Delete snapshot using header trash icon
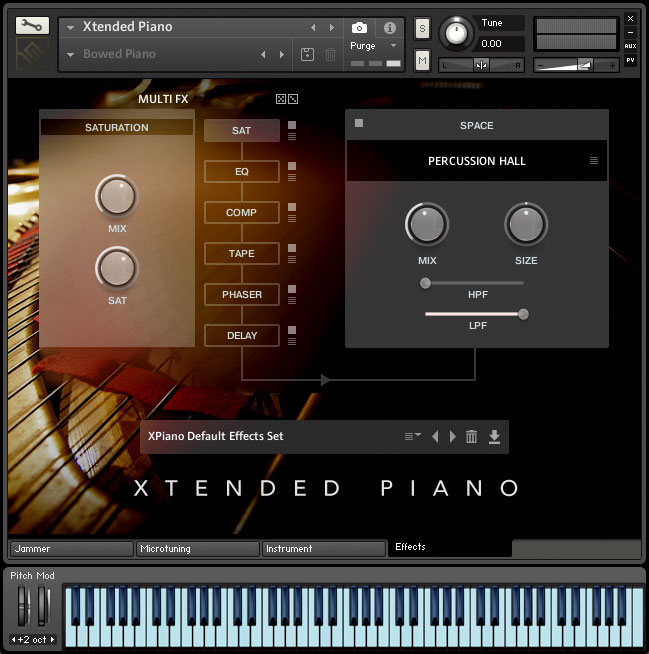 tap(330, 54)
